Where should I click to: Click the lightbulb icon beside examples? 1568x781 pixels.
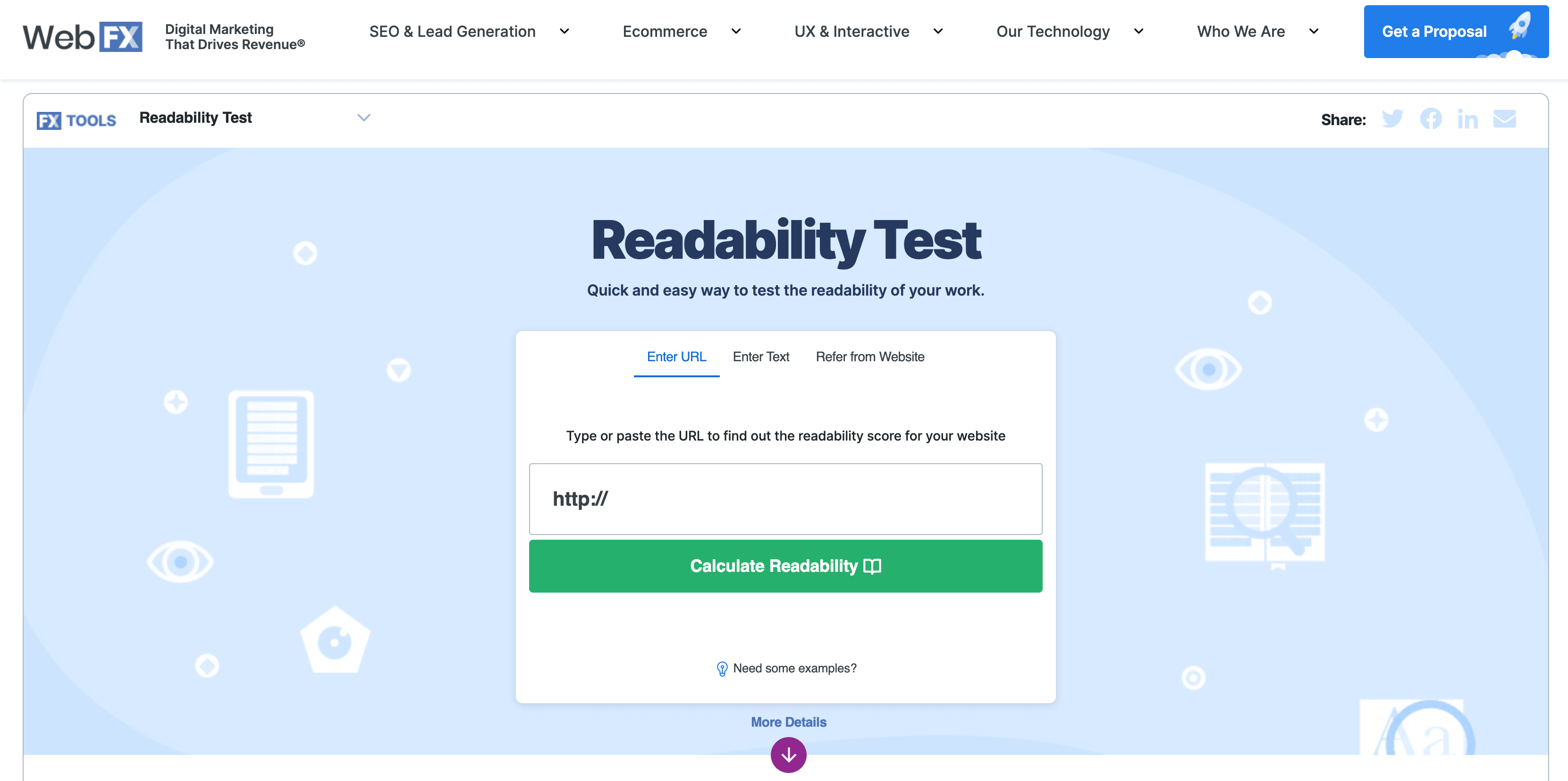coord(722,669)
